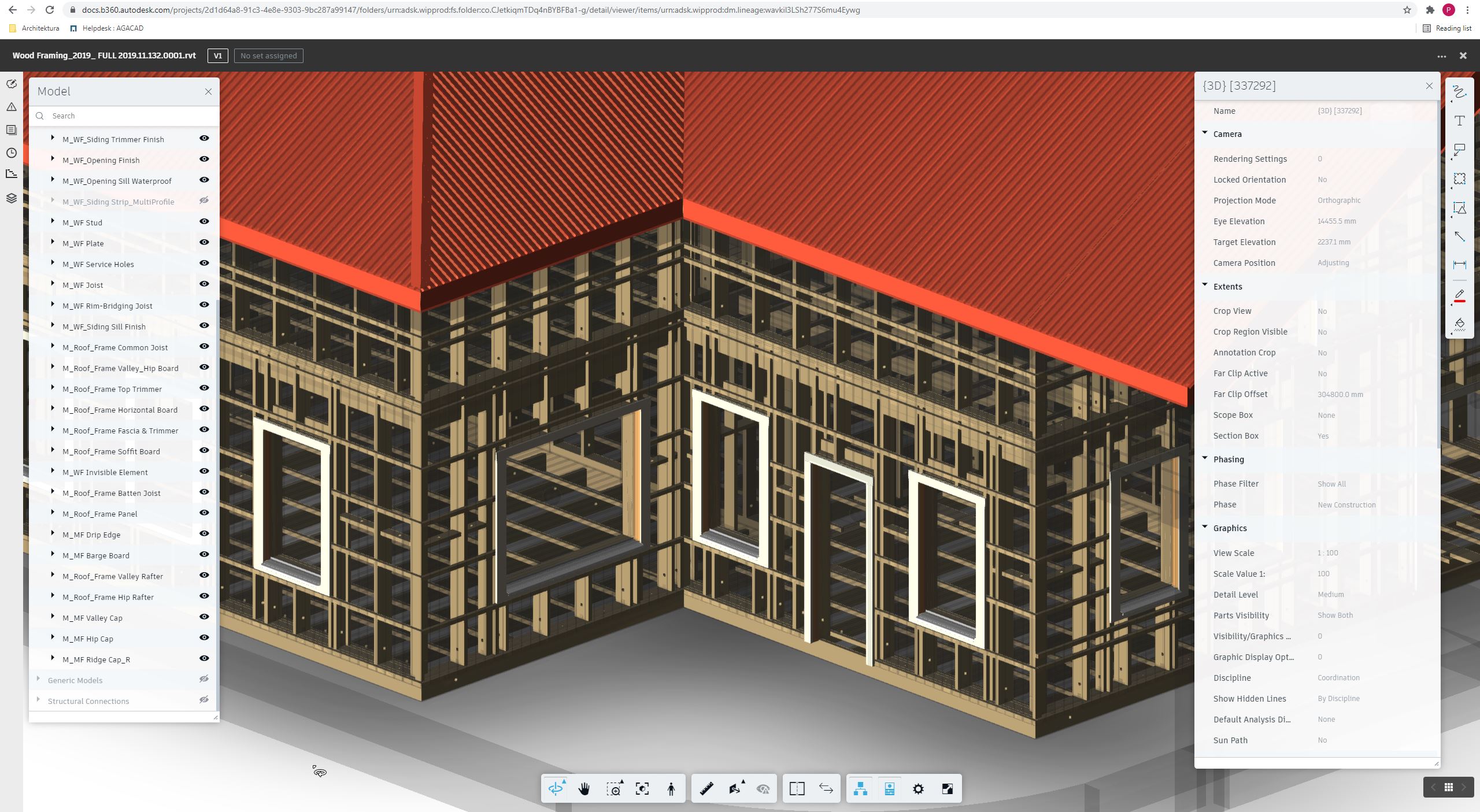Expand the Structural Connections category
The image size is (1480, 812).
[x=37, y=700]
